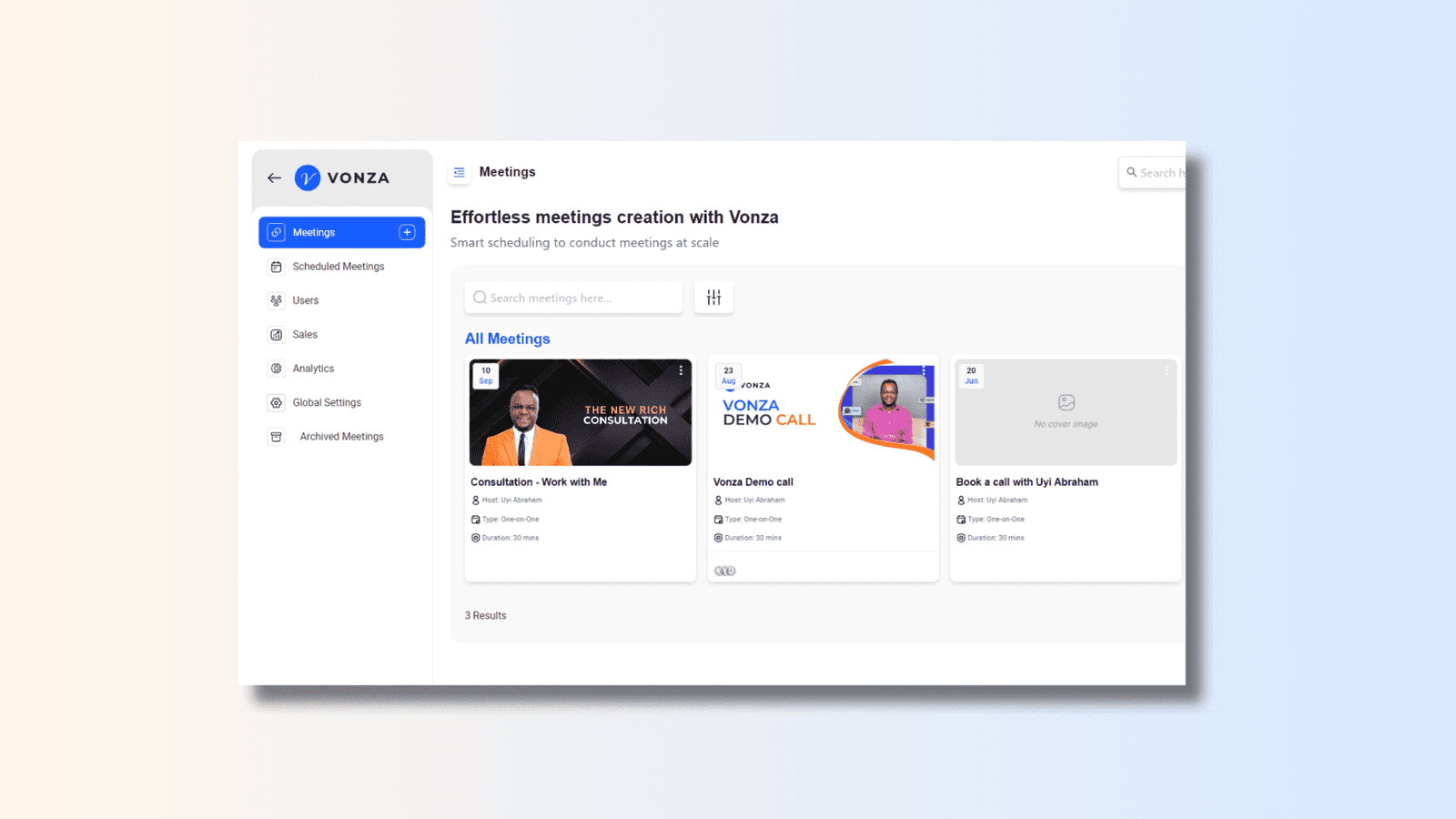Open the filter sliders icon button
Screen dimensions: 1456x819
713,298
